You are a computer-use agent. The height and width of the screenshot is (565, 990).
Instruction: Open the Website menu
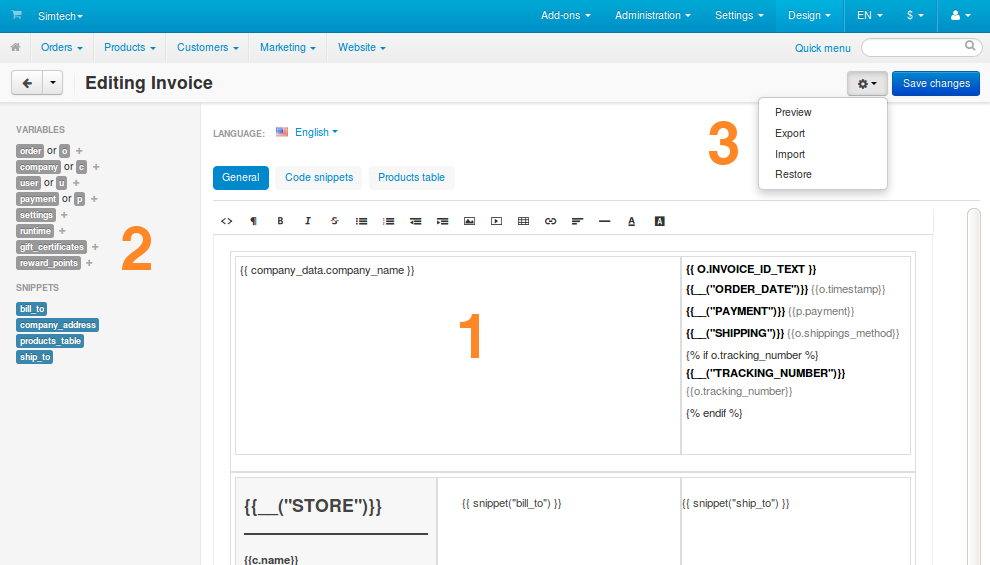tap(361, 47)
